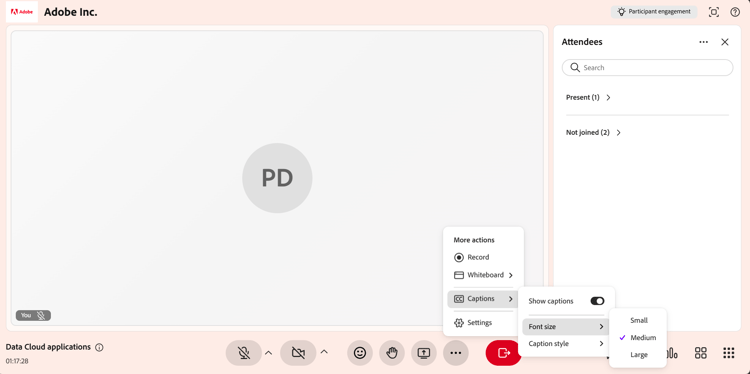Turn on the camera
This screenshot has width=750, height=374.
(x=298, y=353)
